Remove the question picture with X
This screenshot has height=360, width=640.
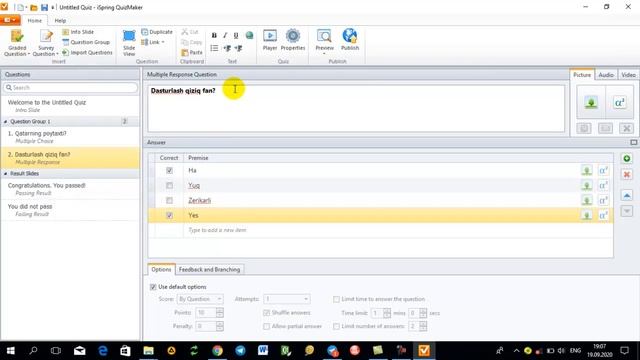[627, 129]
